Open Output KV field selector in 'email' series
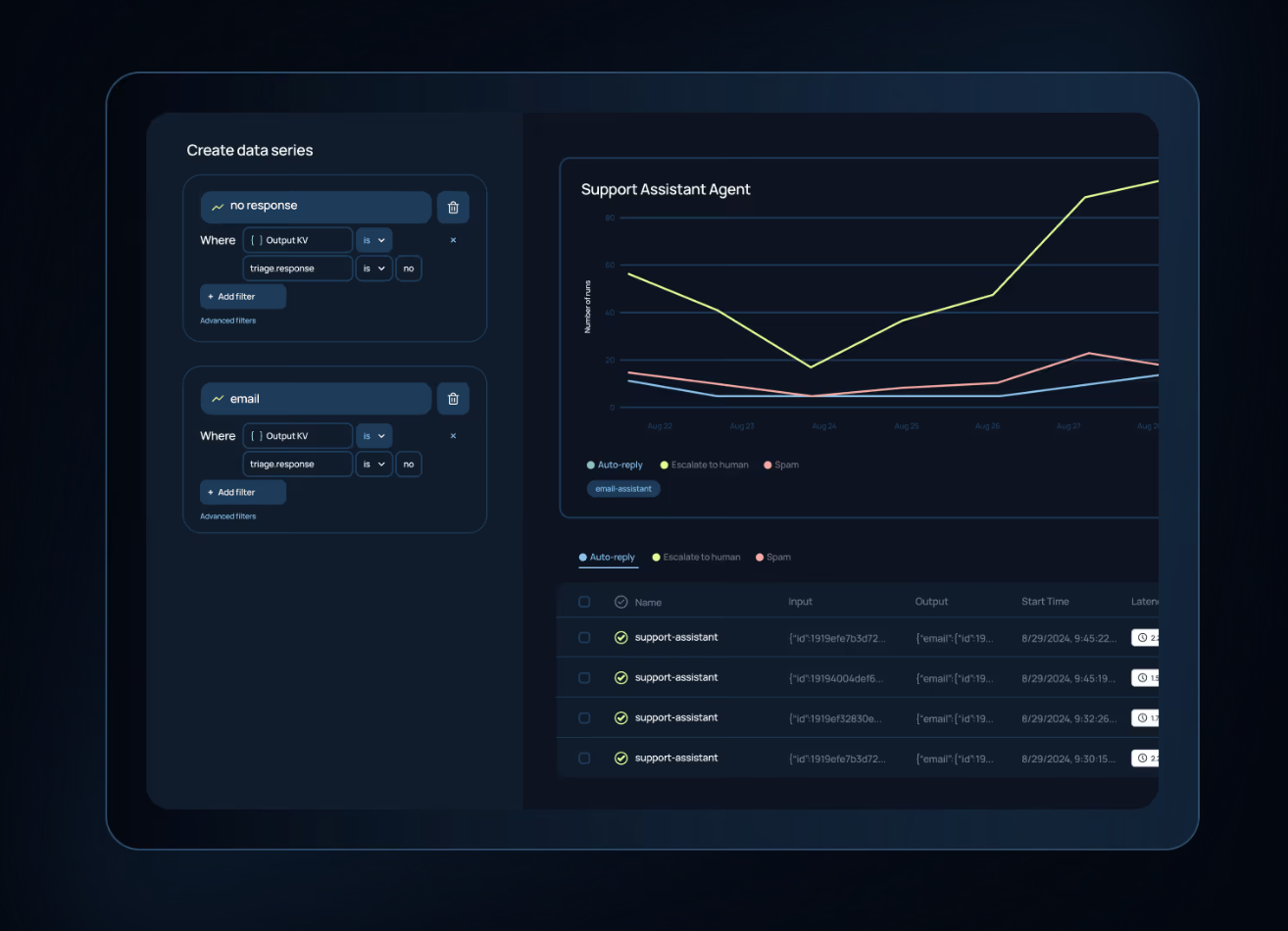The height and width of the screenshot is (931, 1288). (x=297, y=436)
